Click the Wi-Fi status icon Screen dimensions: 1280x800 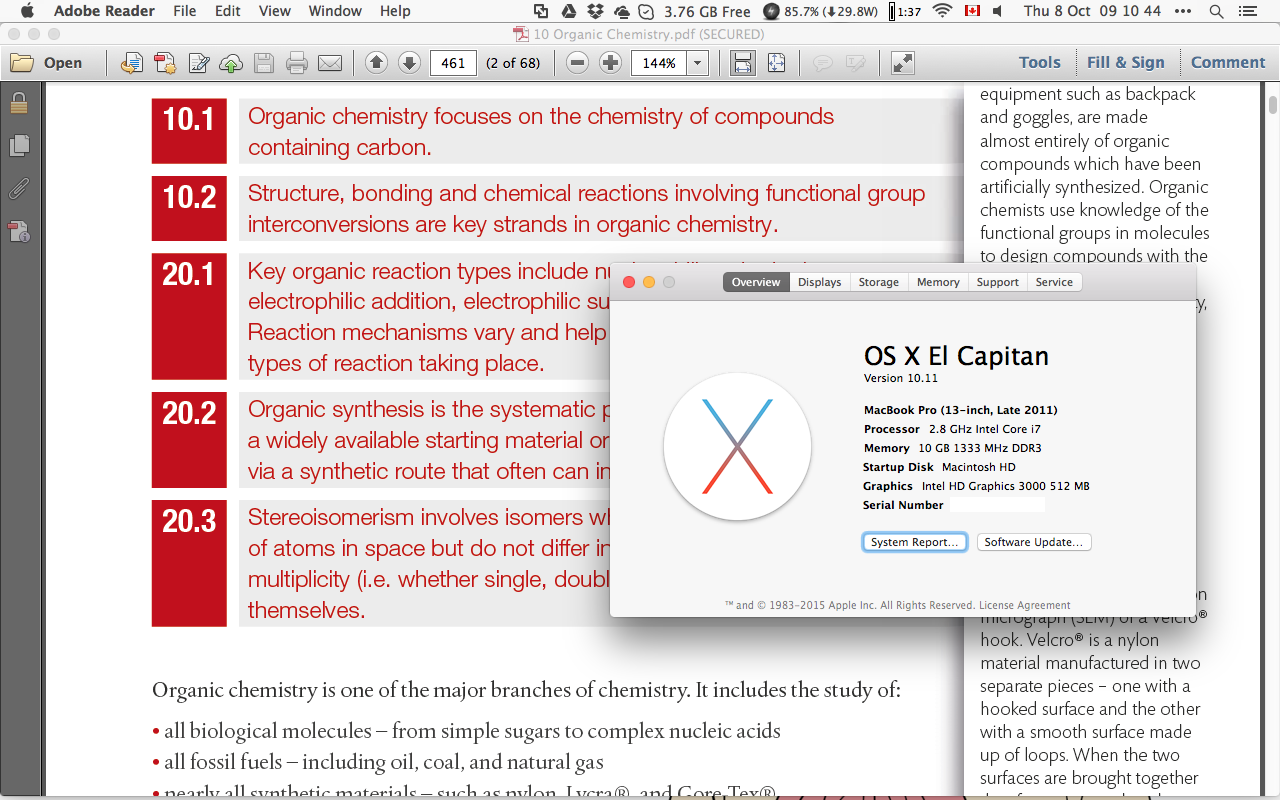click(x=942, y=11)
